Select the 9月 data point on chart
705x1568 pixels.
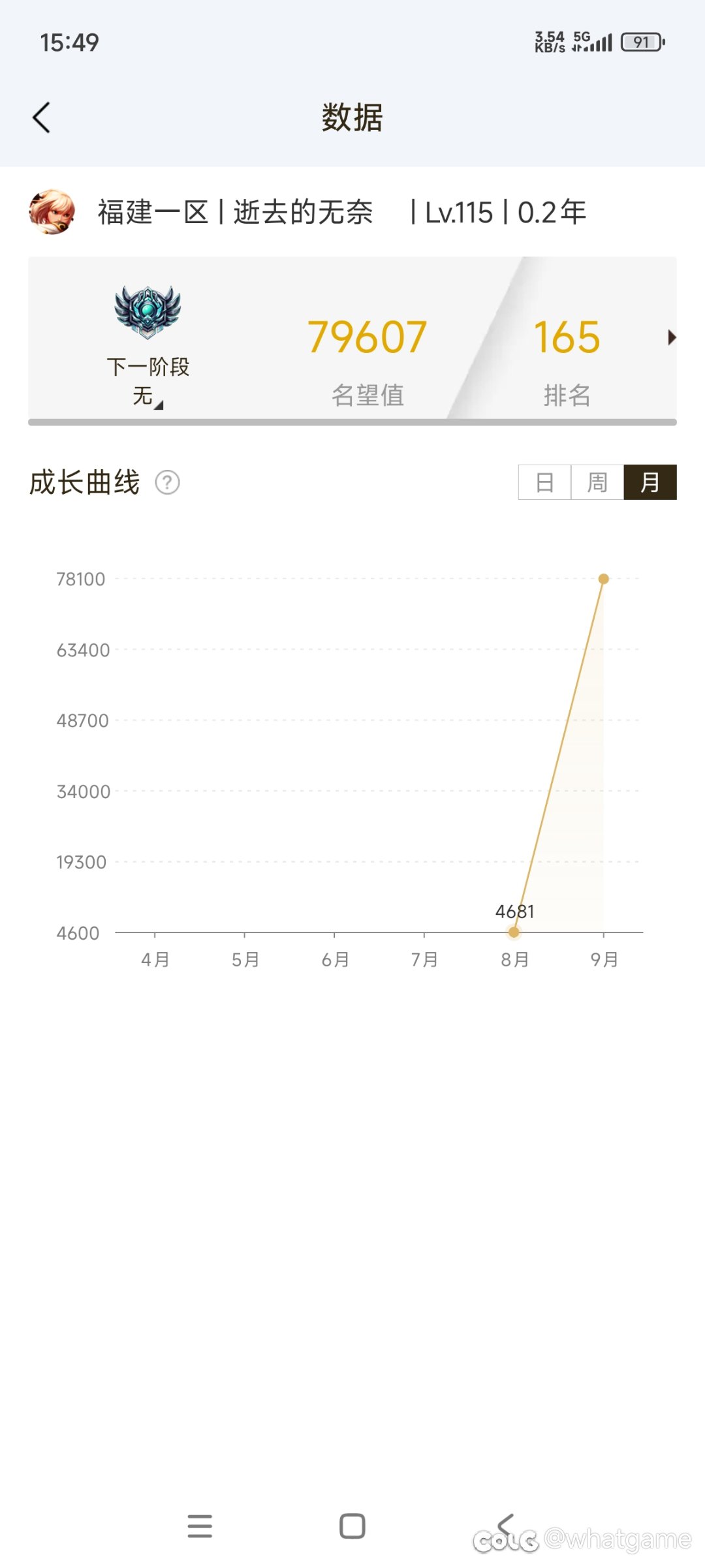604,579
